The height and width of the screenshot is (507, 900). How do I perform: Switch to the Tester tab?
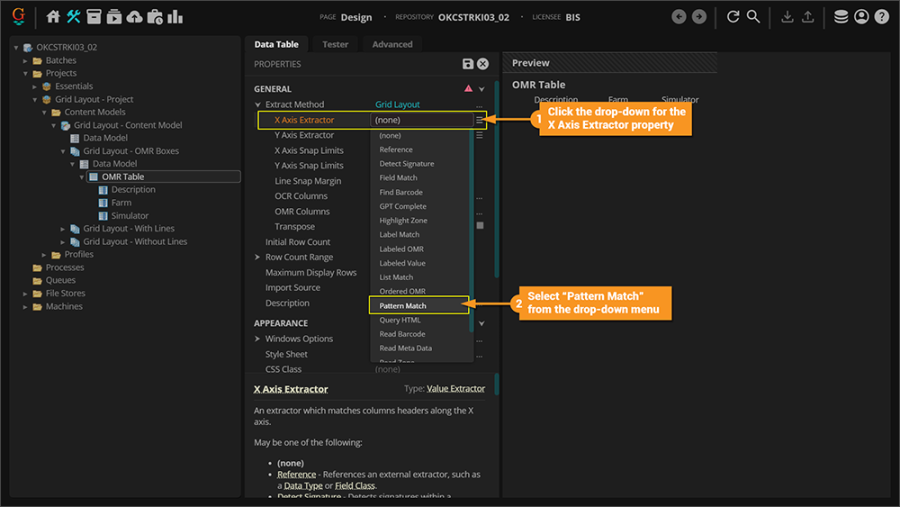click(x=335, y=44)
